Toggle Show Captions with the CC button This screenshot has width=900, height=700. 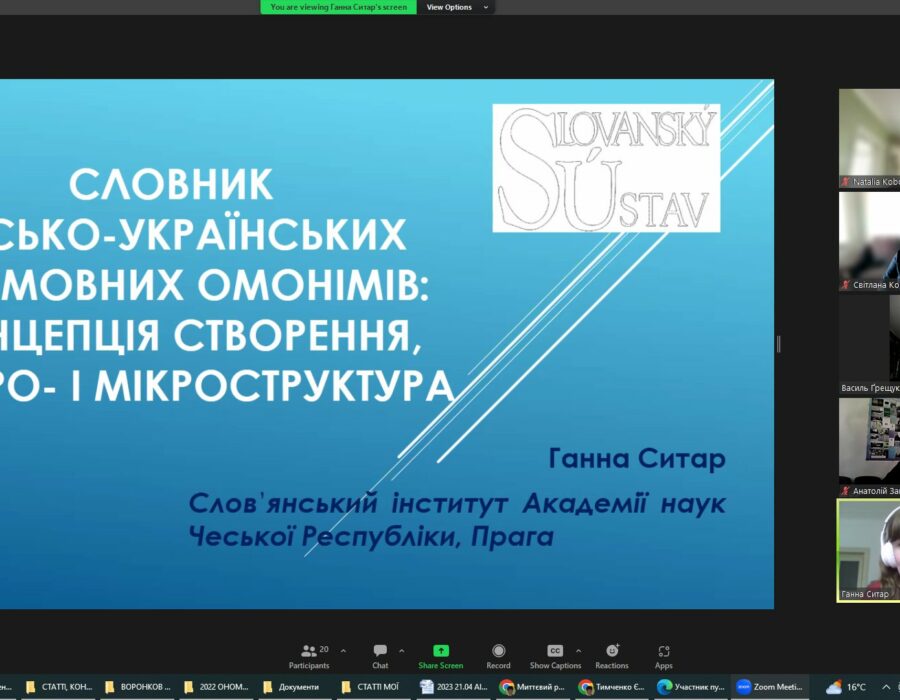(554, 651)
